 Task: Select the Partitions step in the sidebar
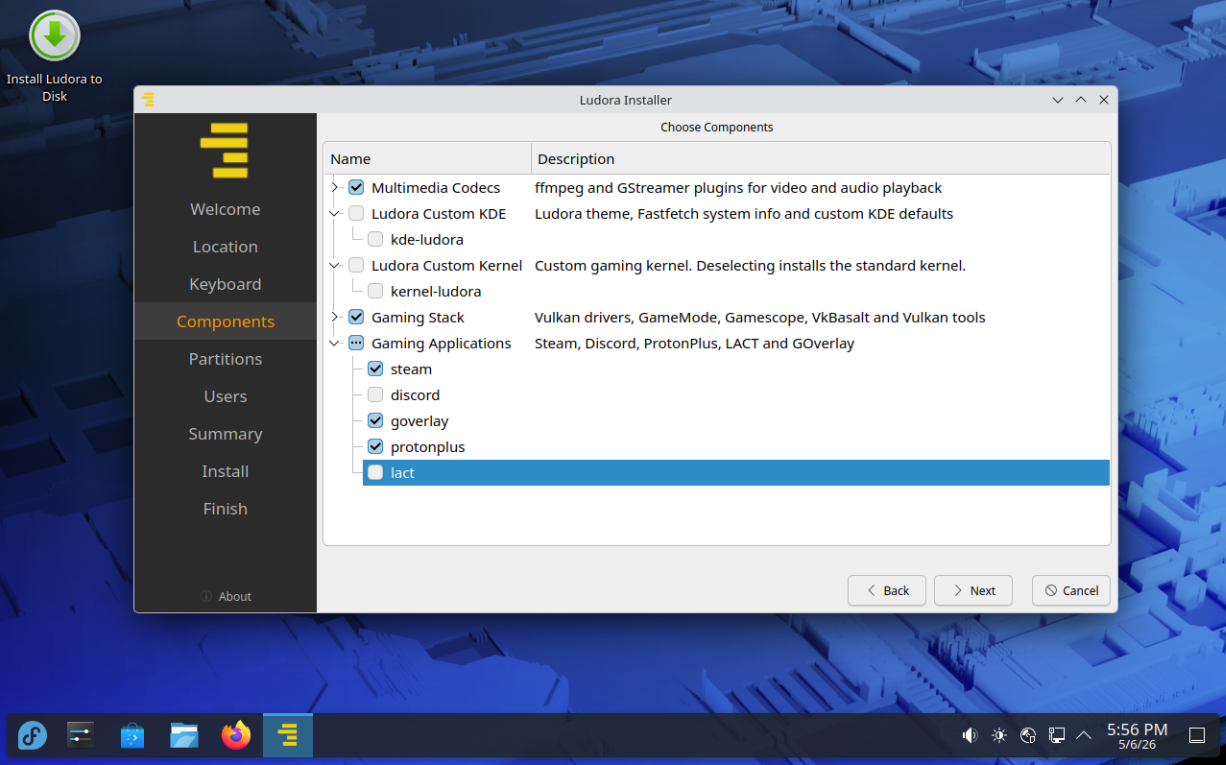225,359
